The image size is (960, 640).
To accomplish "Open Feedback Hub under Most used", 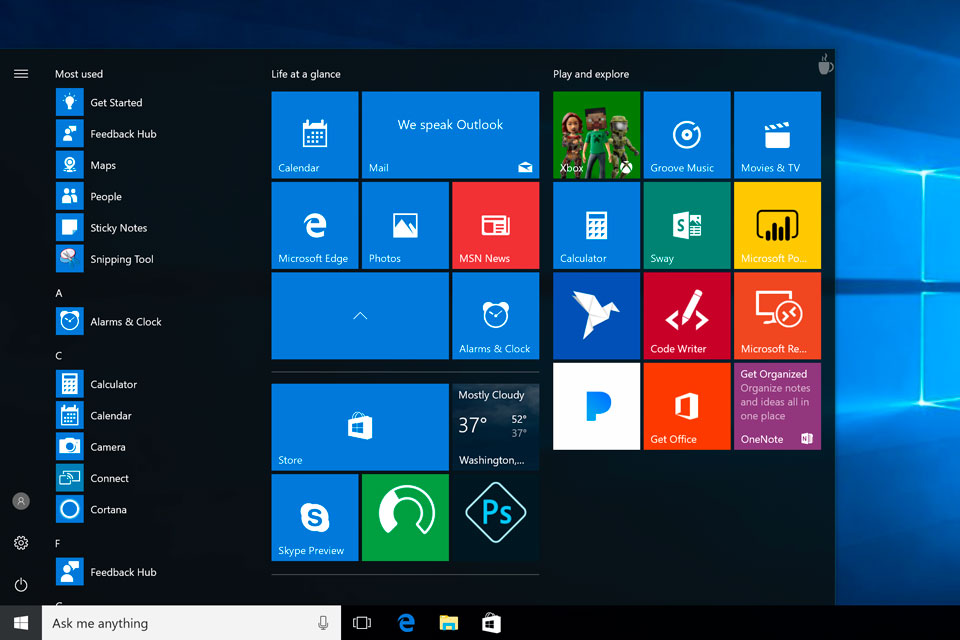I will pyautogui.click(x=106, y=134).
